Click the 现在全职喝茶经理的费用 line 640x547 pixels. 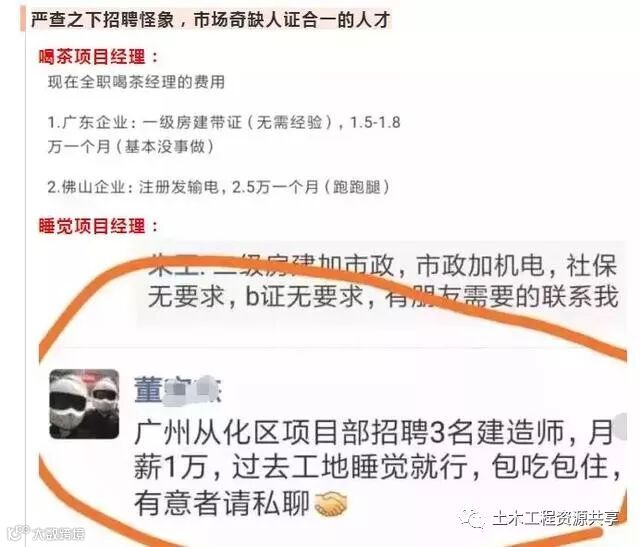[x=136, y=82]
